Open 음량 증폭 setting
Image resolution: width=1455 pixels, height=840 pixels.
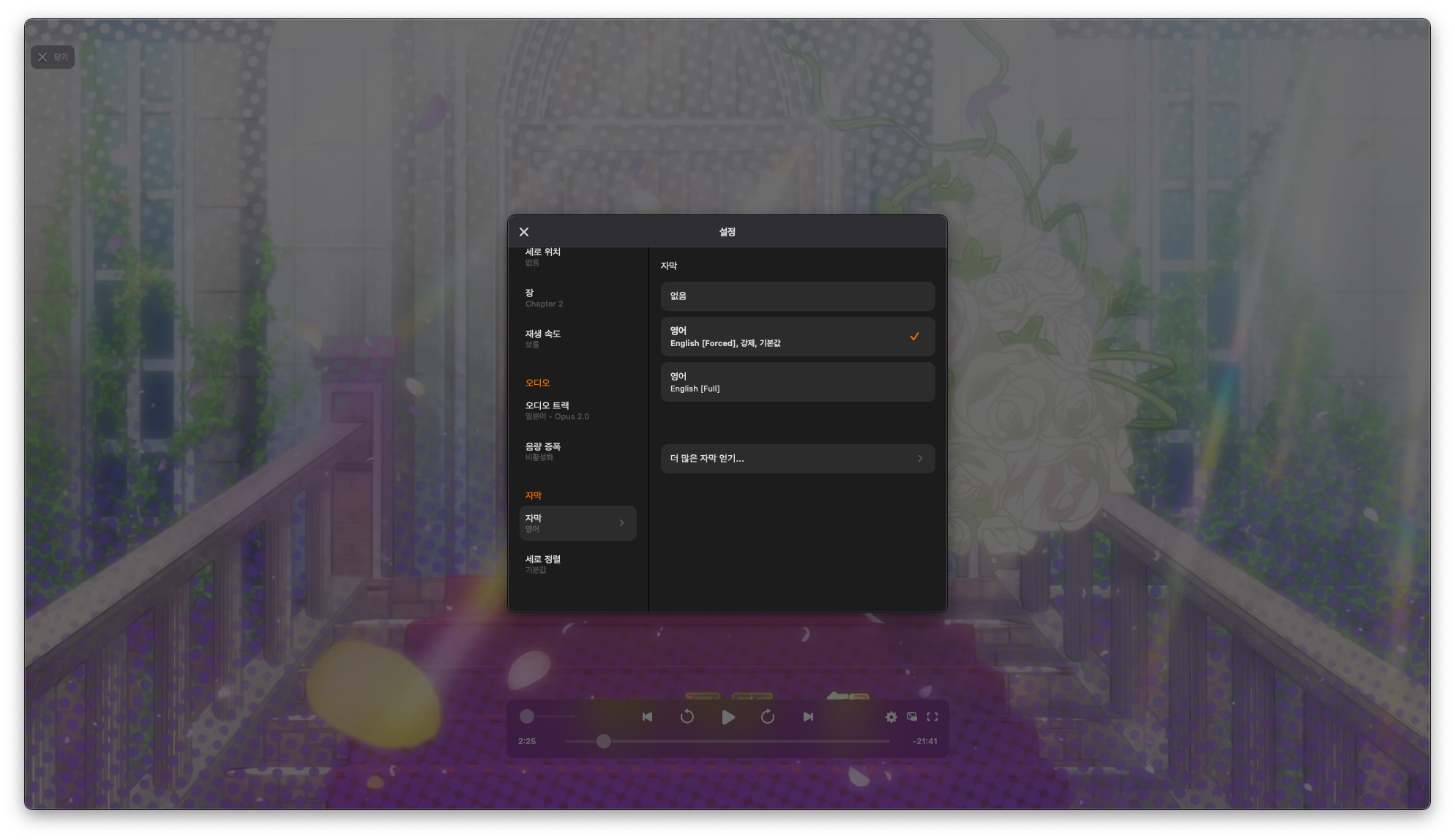577,451
